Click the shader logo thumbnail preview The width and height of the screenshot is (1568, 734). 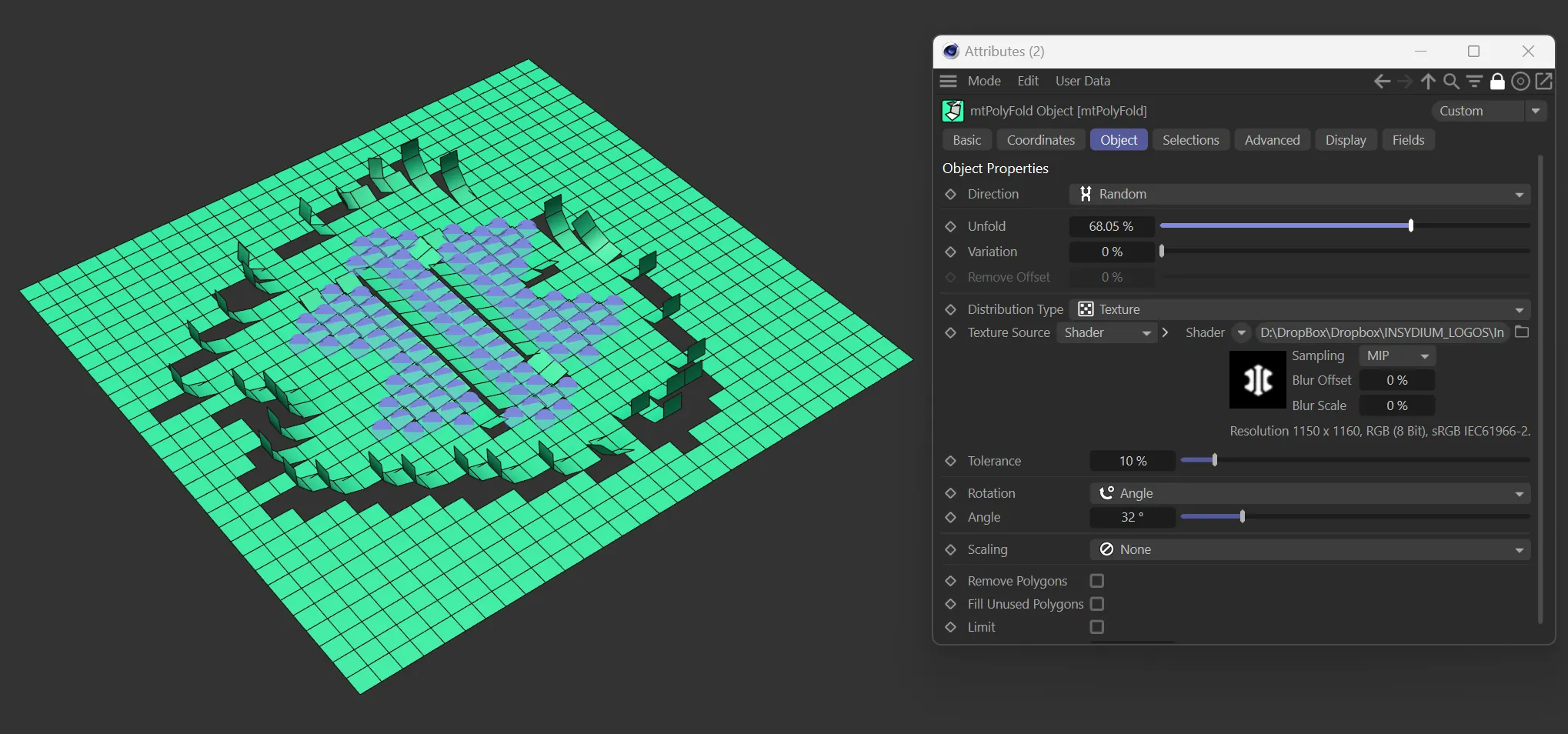1257,380
